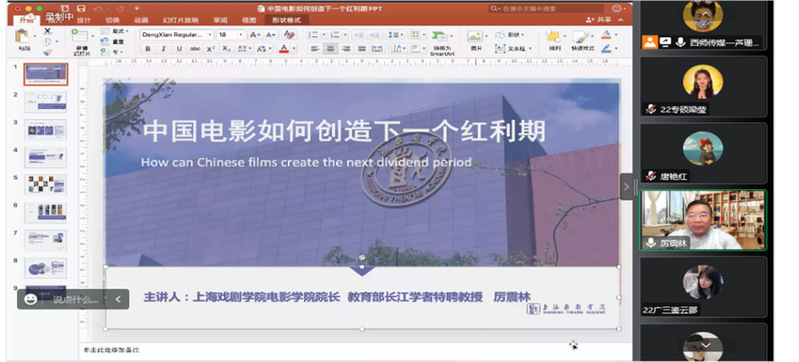Click the save icon in title bar
This screenshot has width=799, height=362.
pos(81,9)
